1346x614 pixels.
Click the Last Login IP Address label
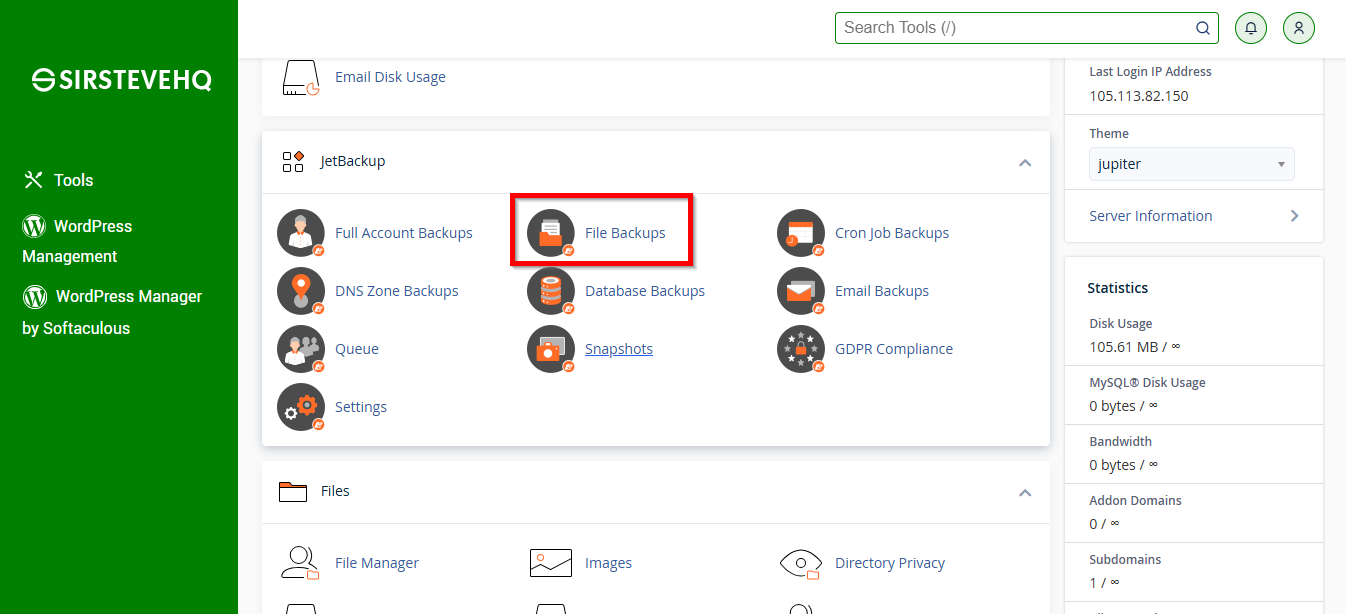[1150, 72]
